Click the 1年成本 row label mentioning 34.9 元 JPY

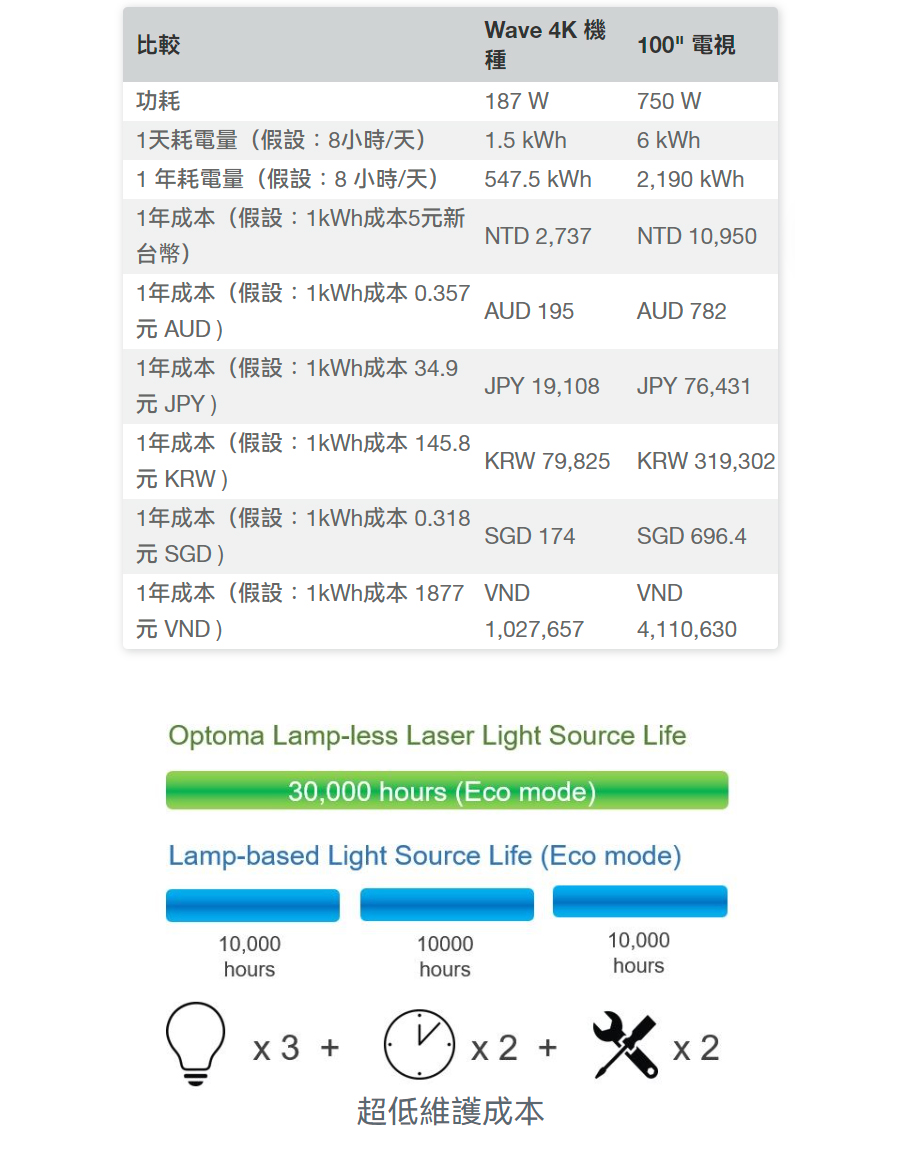297,385
